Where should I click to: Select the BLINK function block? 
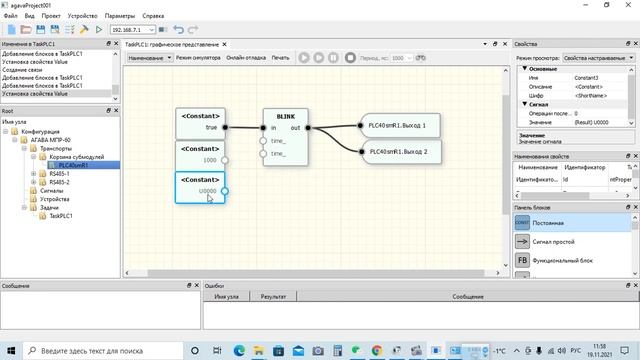tap(286, 137)
